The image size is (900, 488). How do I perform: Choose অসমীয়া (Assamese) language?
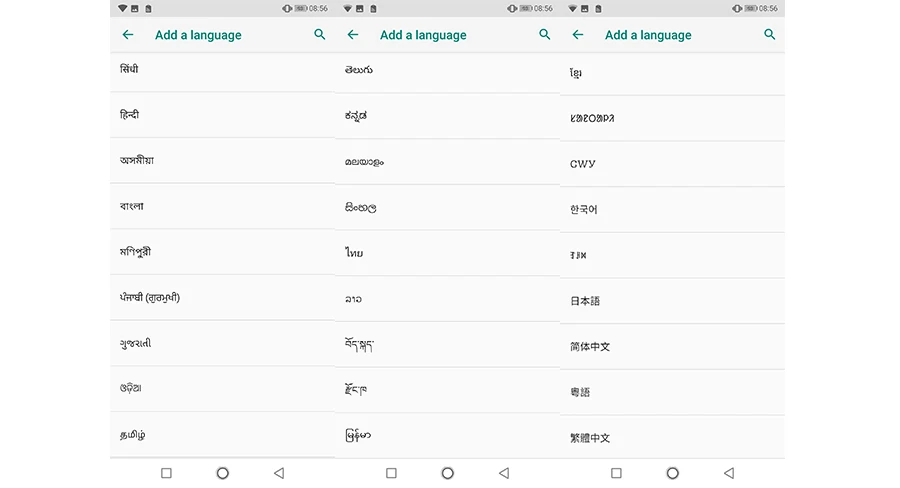pos(223,161)
